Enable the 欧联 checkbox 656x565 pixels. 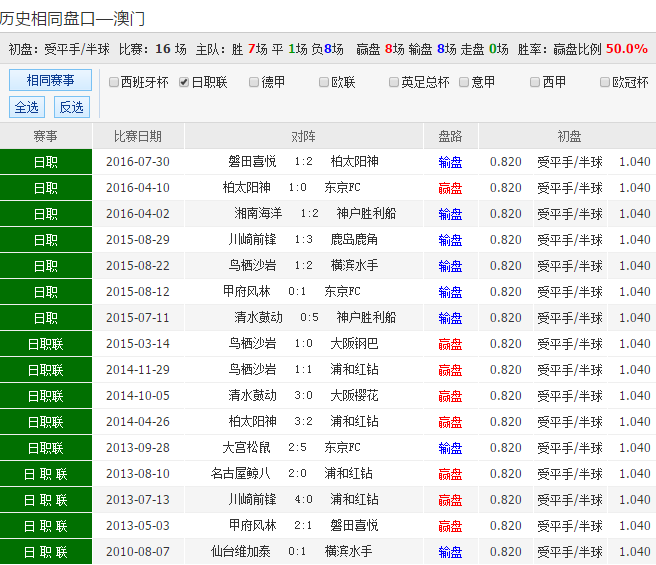click(324, 82)
